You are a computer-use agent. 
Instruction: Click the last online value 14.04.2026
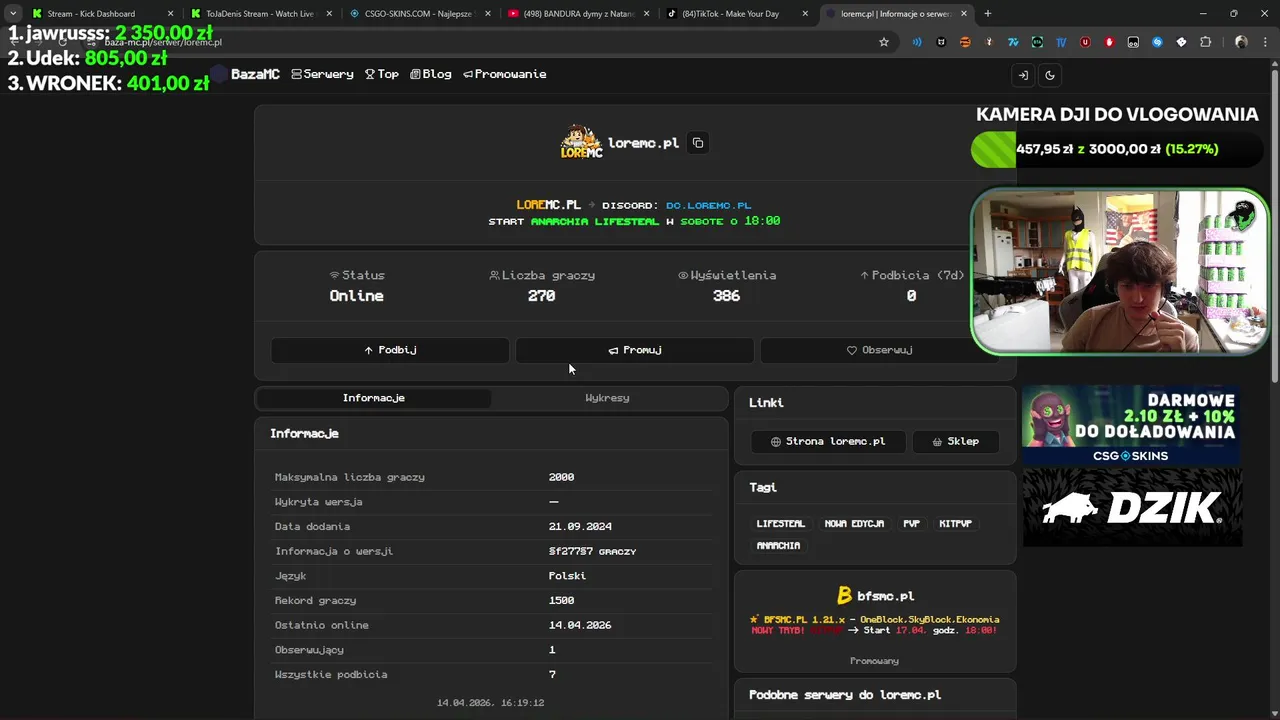coord(580,625)
